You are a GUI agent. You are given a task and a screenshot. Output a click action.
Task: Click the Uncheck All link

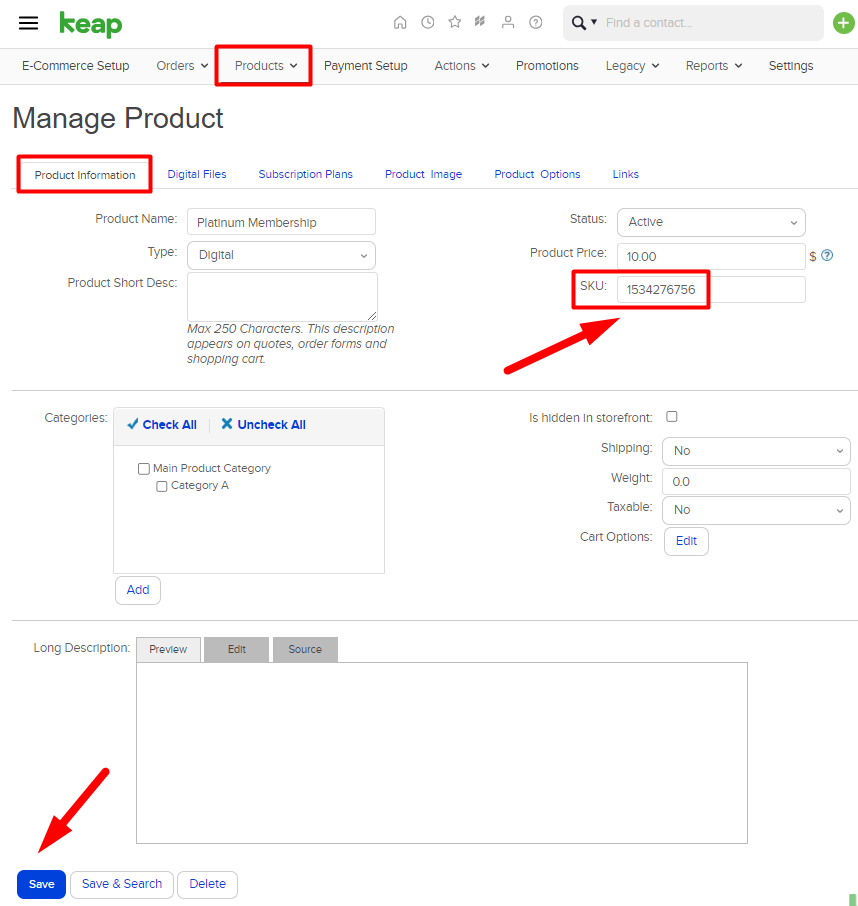272,425
